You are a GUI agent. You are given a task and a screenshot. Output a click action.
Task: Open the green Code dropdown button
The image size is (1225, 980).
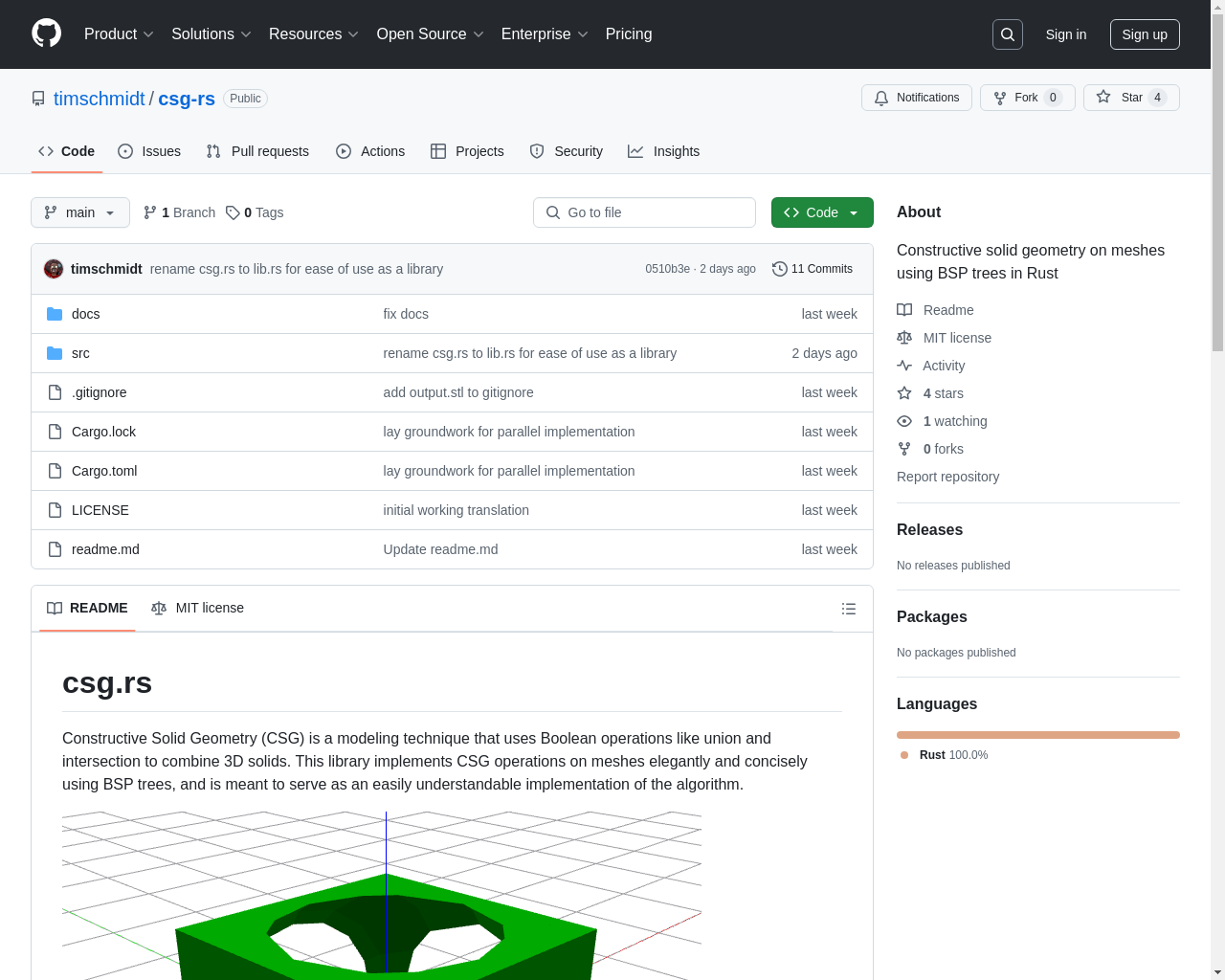point(822,212)
